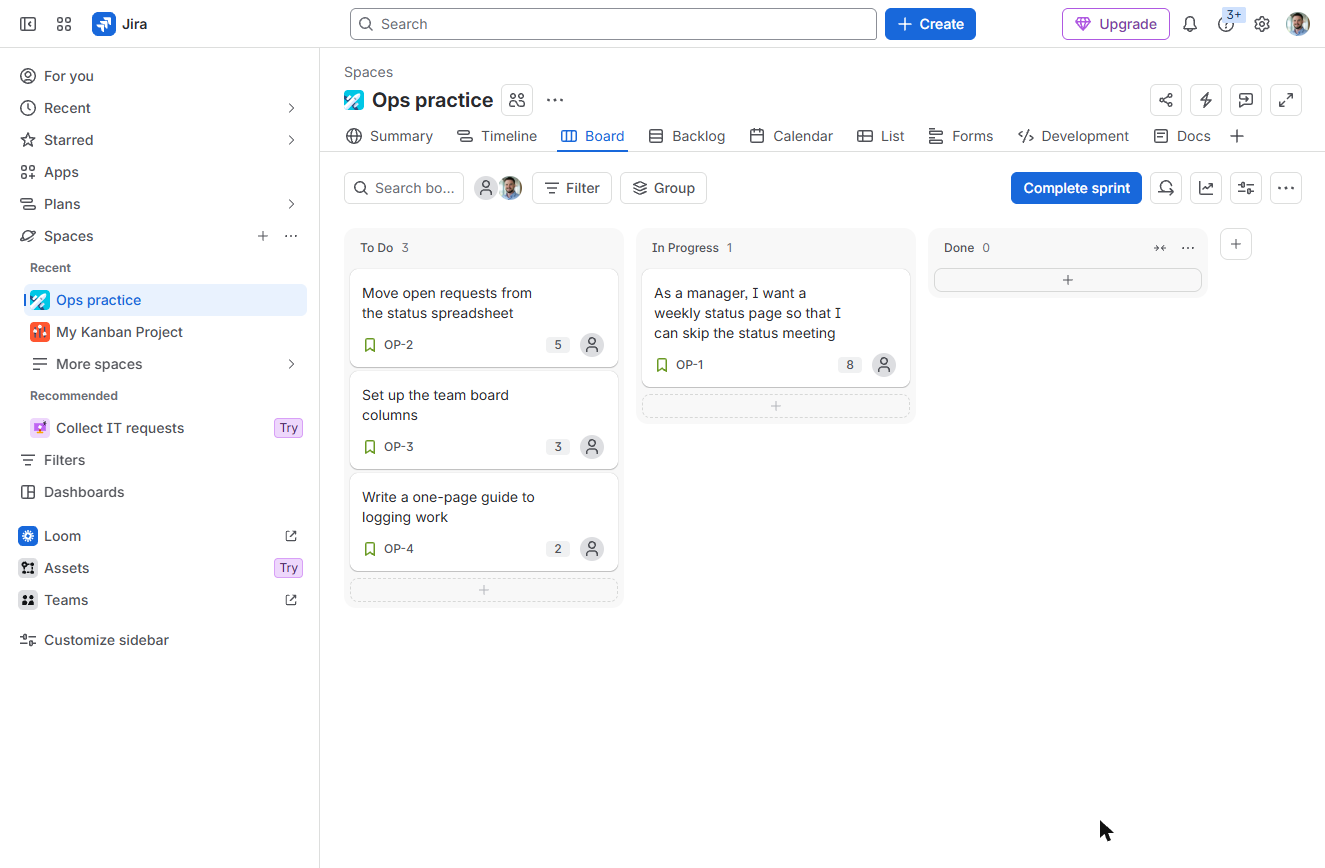Image resolution: width=1325 pixels, height=868 pixels.
Task: Click the Upgrade button
Action: (1116, 24)
